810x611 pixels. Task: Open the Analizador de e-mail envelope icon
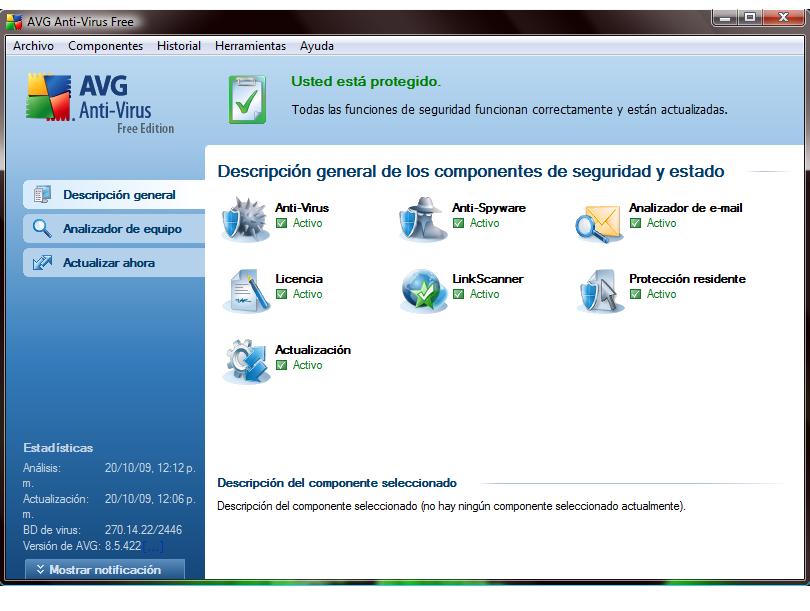599,223
